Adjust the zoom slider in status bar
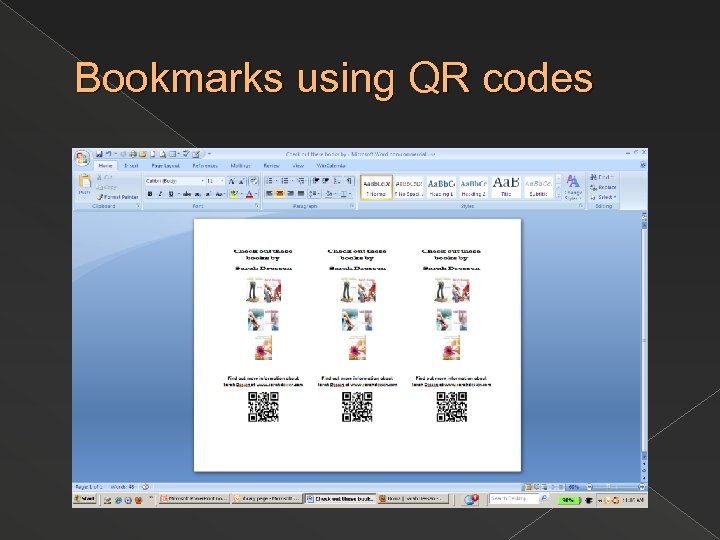Image resolution: width=720 pixels, height=540 pixels. (x=615, y=487)
